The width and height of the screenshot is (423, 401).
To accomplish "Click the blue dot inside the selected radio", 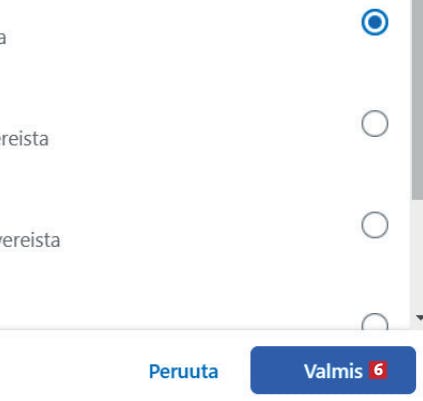I will [375, 22].
